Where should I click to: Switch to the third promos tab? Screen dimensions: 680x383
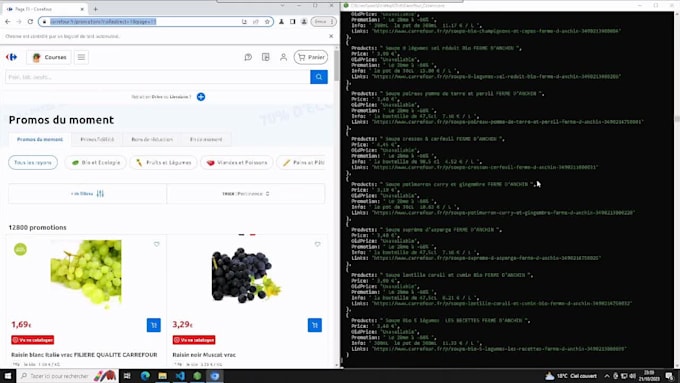pyautogui.click(x=152, y=139)
